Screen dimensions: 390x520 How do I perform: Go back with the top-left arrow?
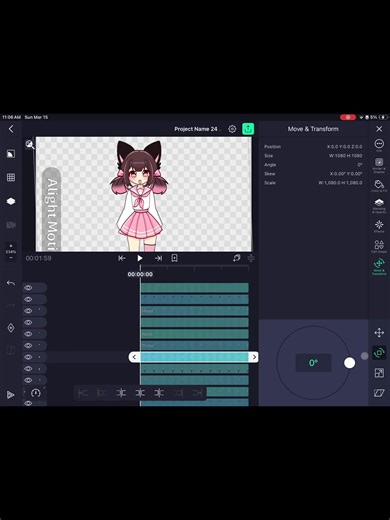tap(11, 129)
